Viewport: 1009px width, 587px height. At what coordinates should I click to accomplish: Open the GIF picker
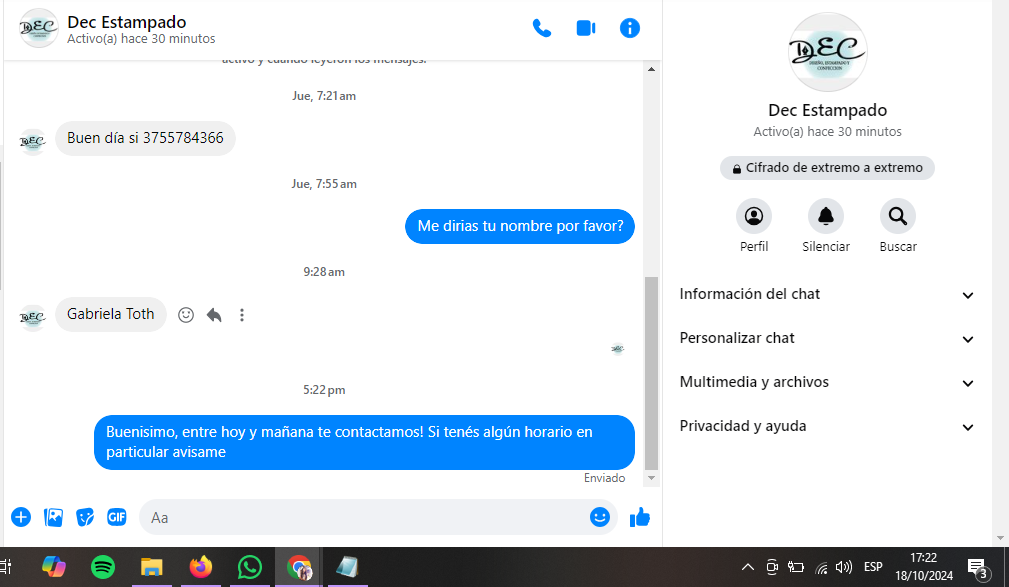coord(116,517)
